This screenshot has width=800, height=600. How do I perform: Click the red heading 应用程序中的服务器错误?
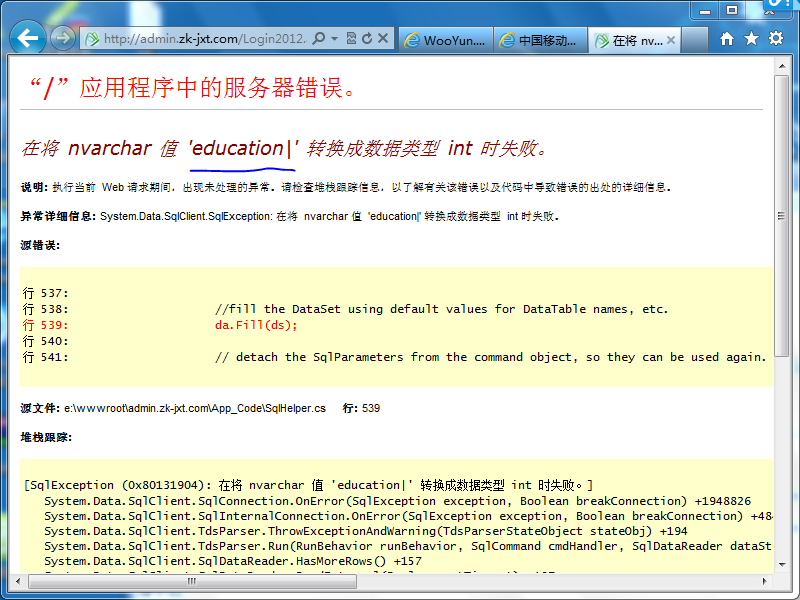tap(192, 88)
